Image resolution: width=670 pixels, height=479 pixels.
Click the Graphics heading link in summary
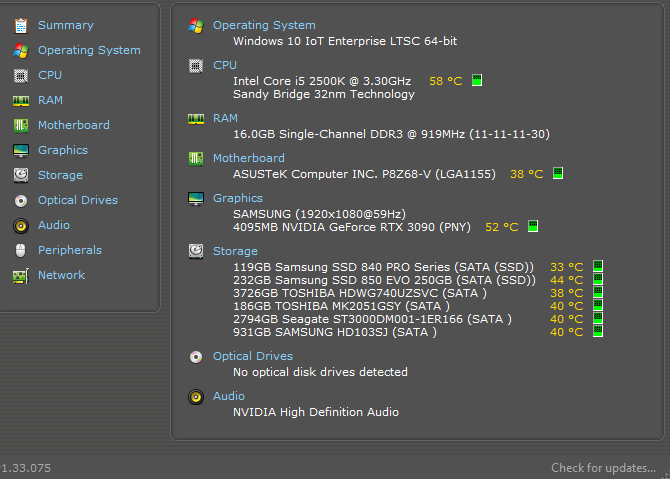click(x=238, y=198)
